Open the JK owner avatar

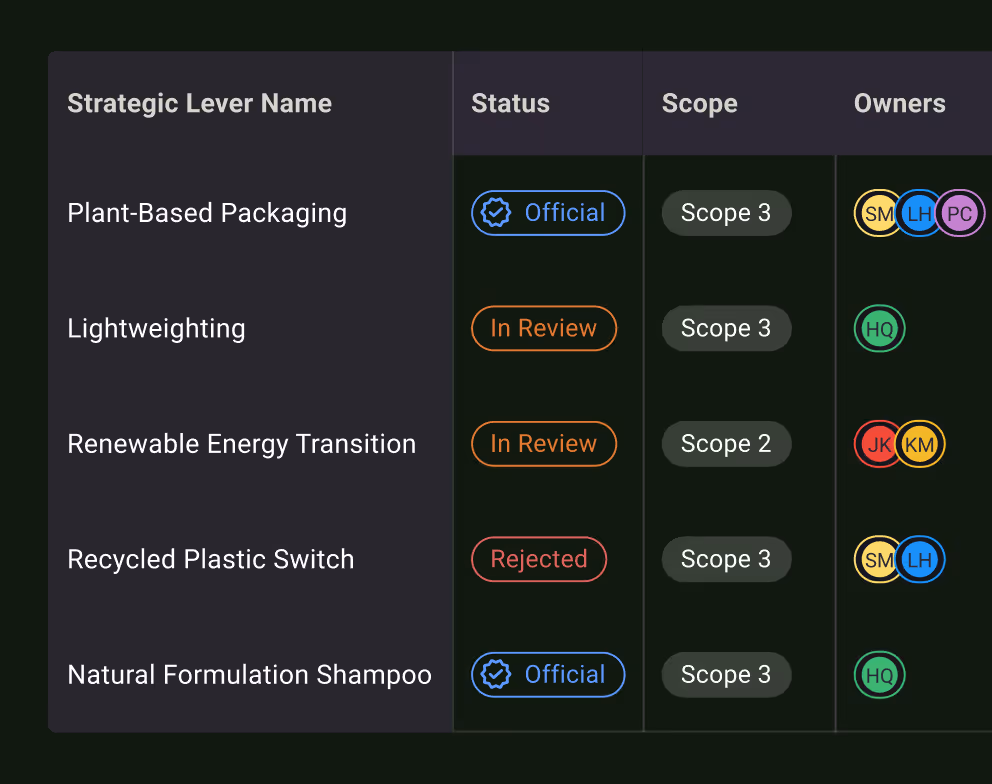pos(878,444)
